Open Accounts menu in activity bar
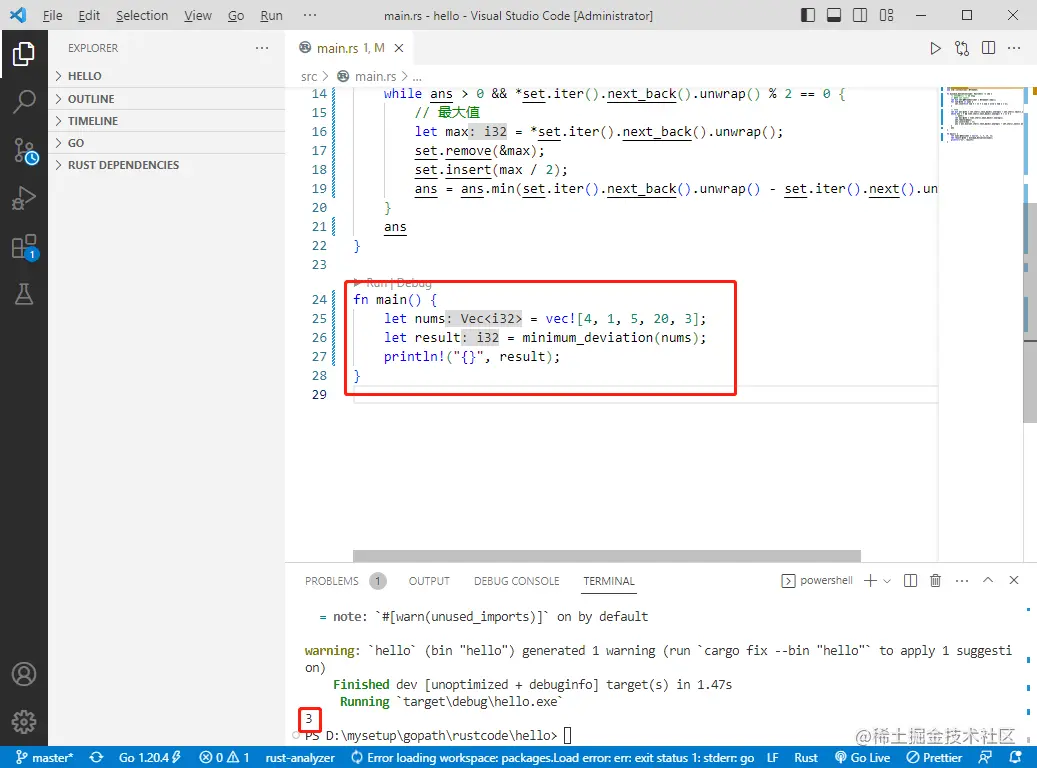The width and height of the screenshot is (1037, 768). click(24, 674)
